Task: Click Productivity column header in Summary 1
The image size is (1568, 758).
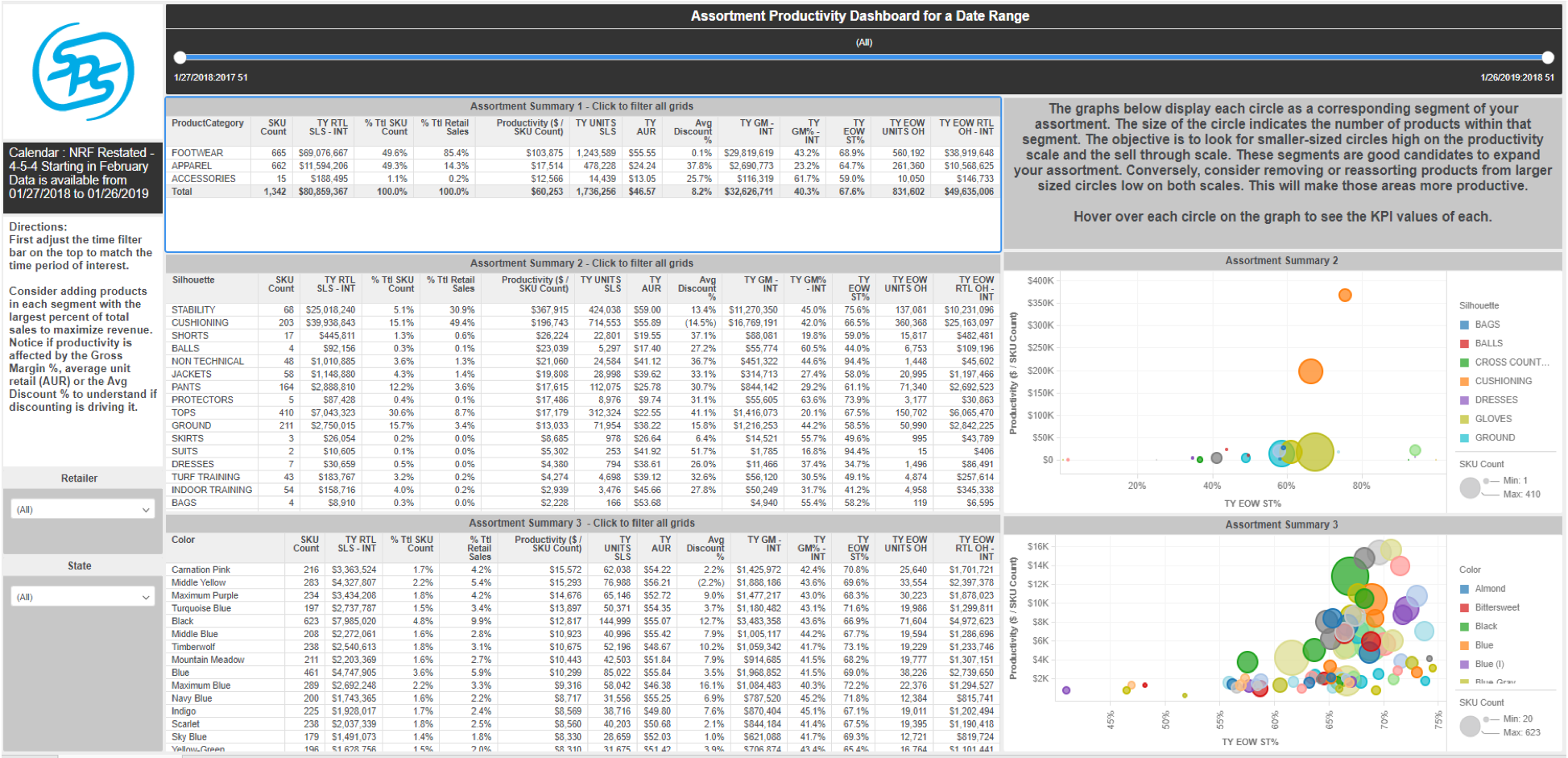Action: tap(529, 127)
